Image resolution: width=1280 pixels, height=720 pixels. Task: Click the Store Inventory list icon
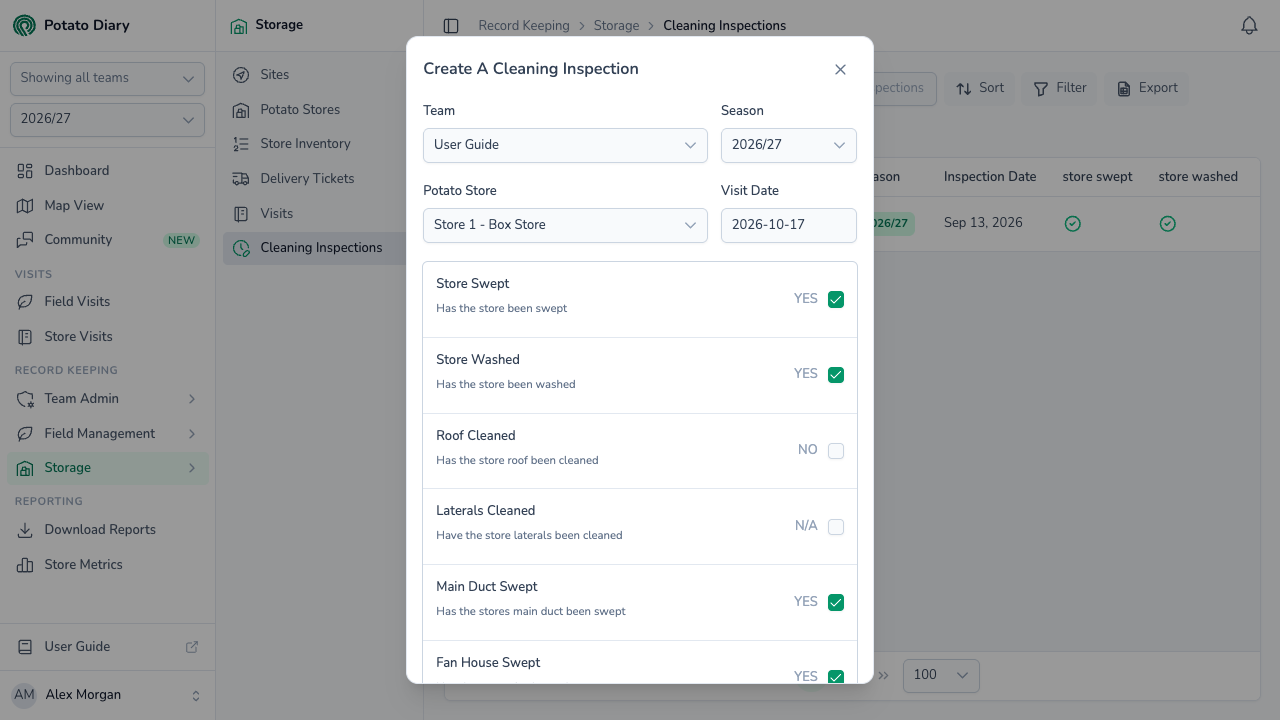241,144
